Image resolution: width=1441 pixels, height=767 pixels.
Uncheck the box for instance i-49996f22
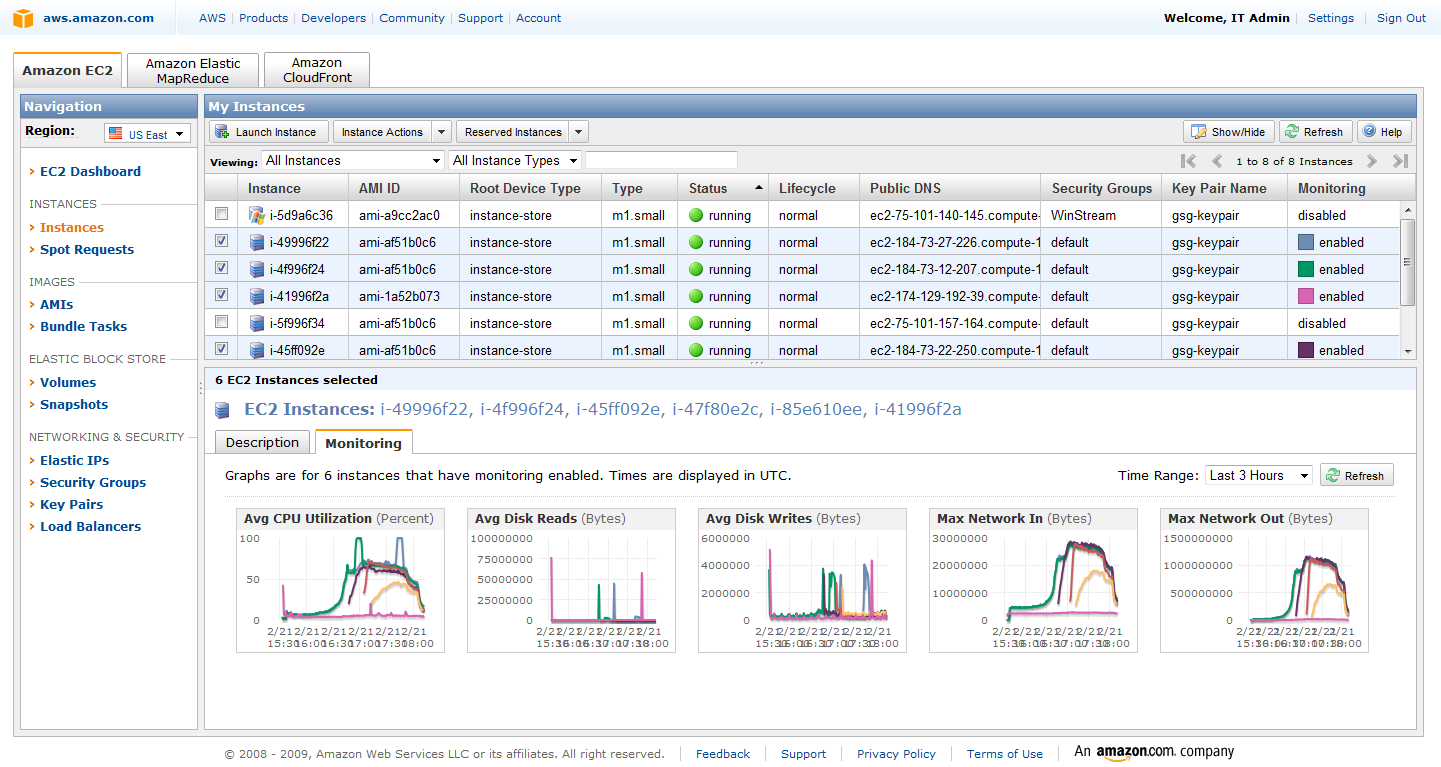click(x=222, y=241)
